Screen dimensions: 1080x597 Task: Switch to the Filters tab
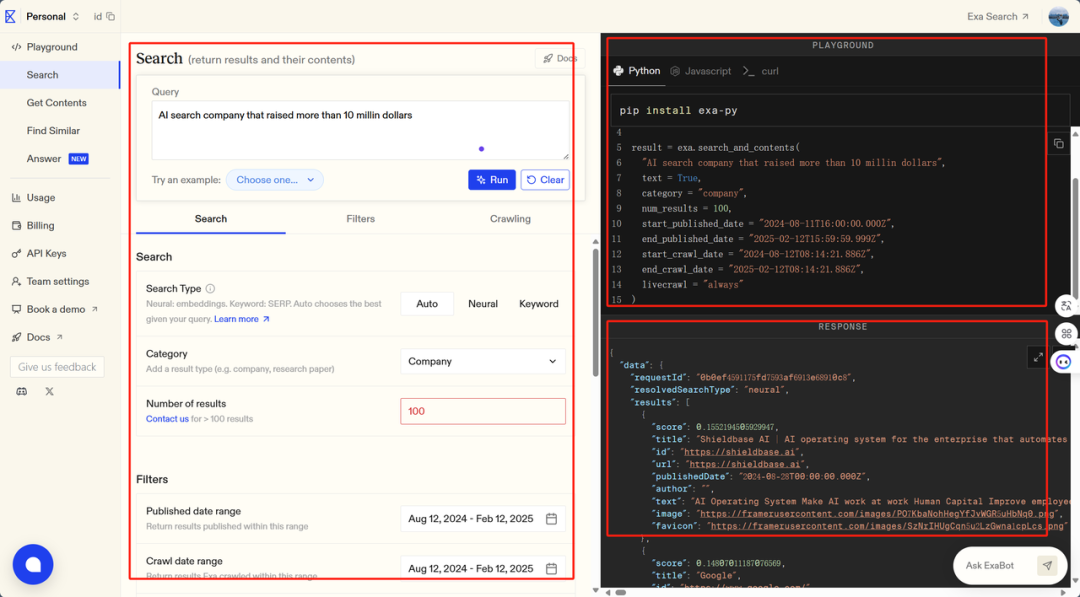[360, 219]
